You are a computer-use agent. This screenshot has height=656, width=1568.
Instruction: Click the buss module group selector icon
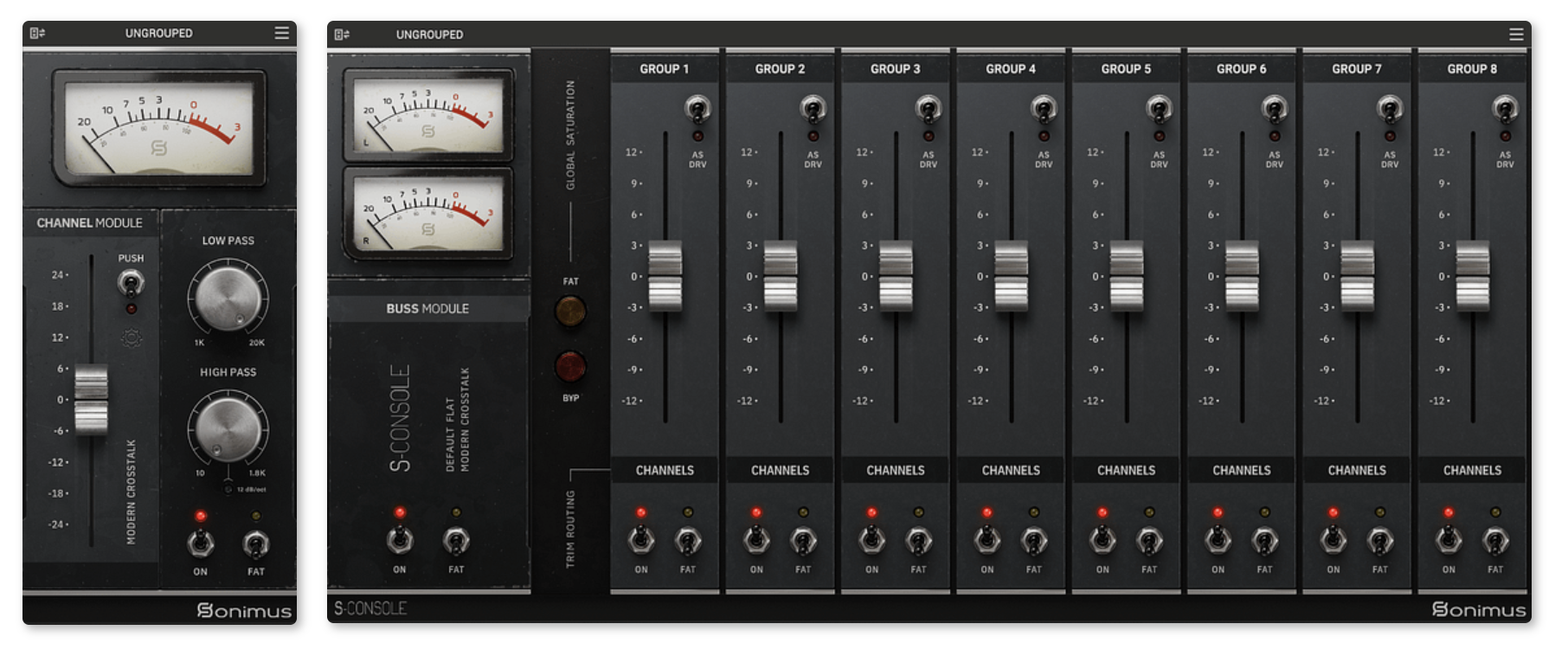342,35
